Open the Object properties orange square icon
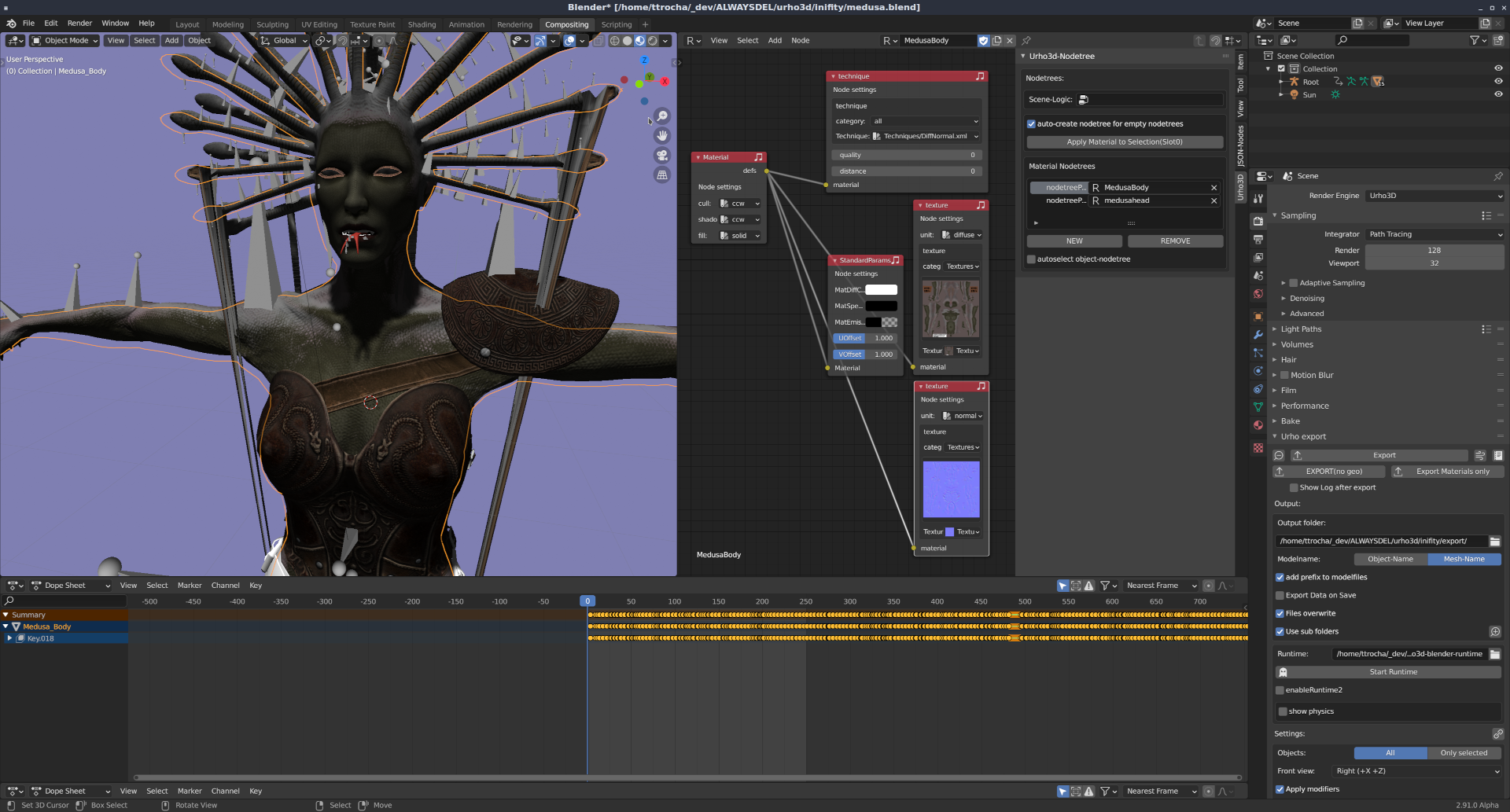1510x812 pixels. click(1258, 316)
